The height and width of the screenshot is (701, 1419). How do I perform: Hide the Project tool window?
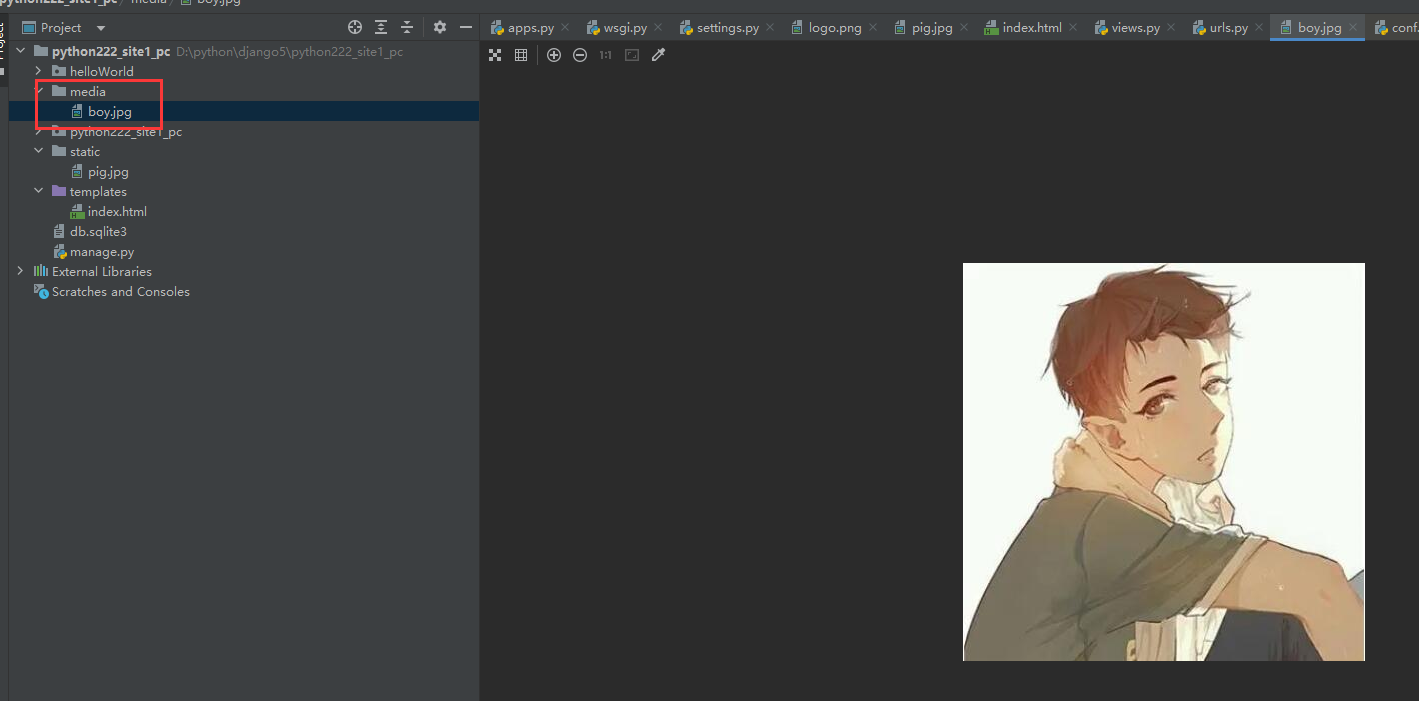(466, 27)
